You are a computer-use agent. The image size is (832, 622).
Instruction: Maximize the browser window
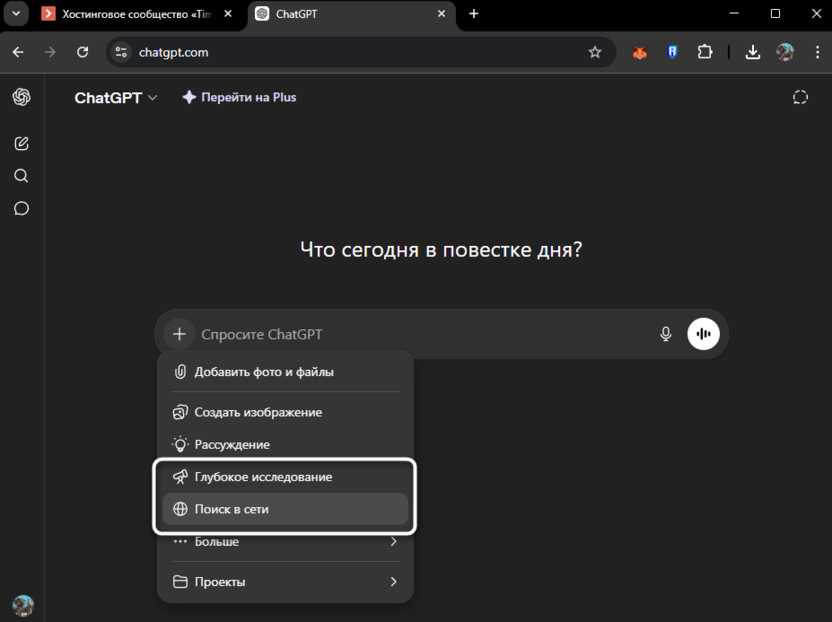click(x=775, y=14)
